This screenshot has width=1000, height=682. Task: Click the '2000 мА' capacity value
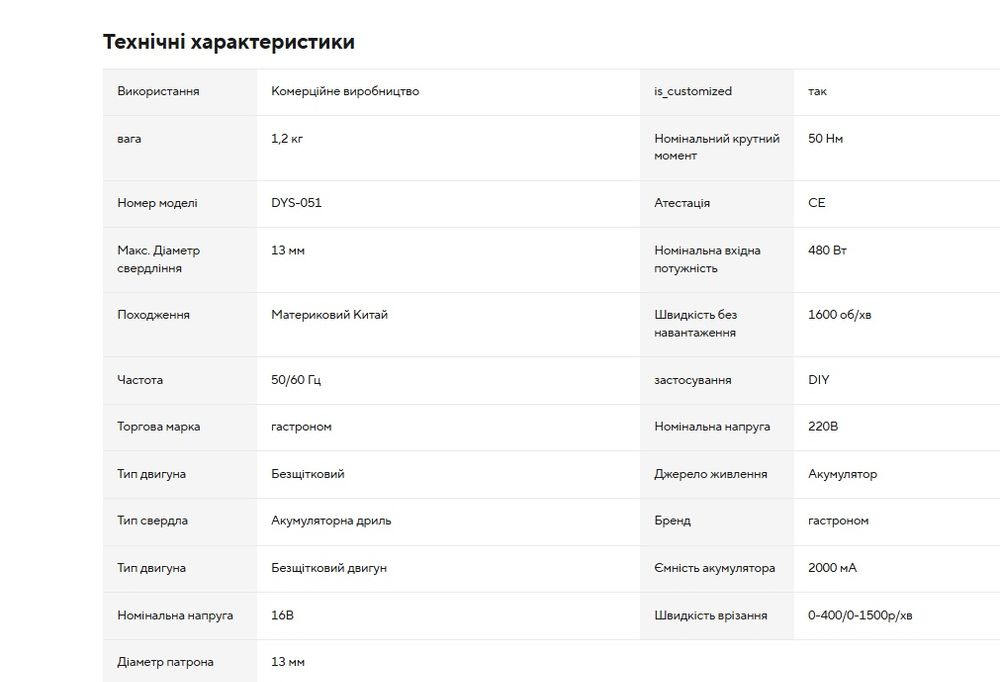click(x=832, y=568)
